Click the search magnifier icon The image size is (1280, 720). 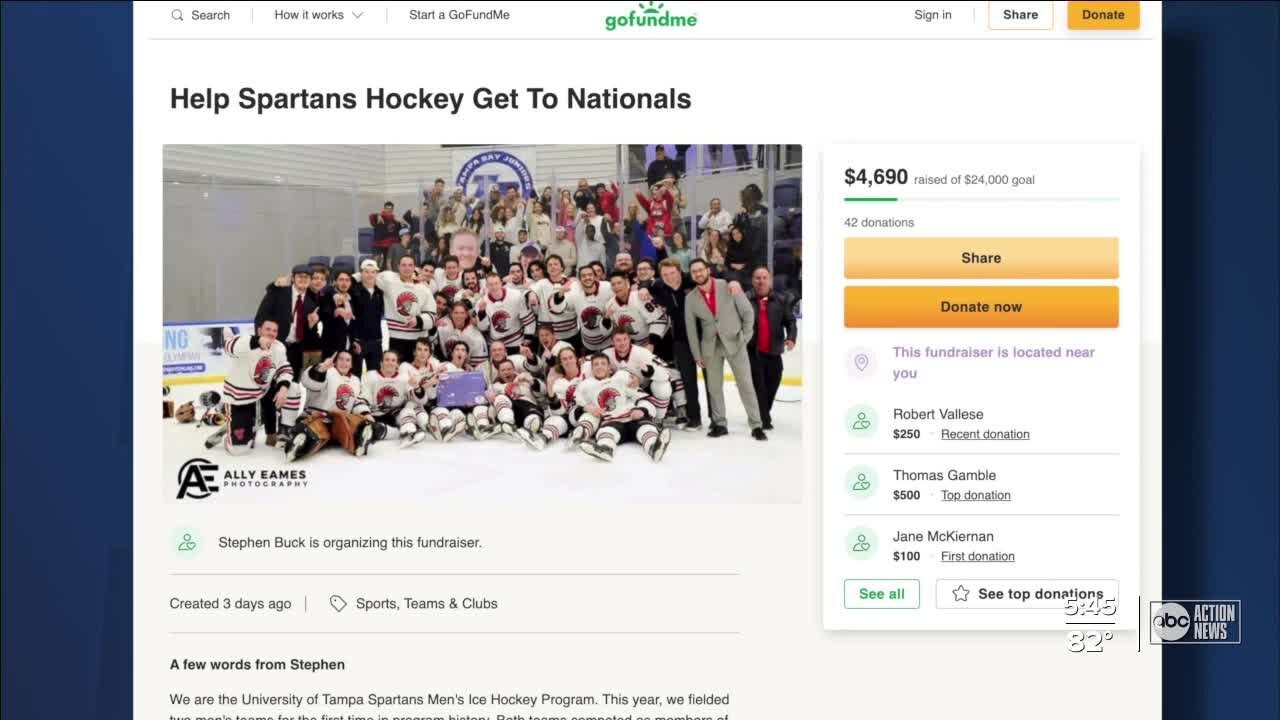click(178, 15)
